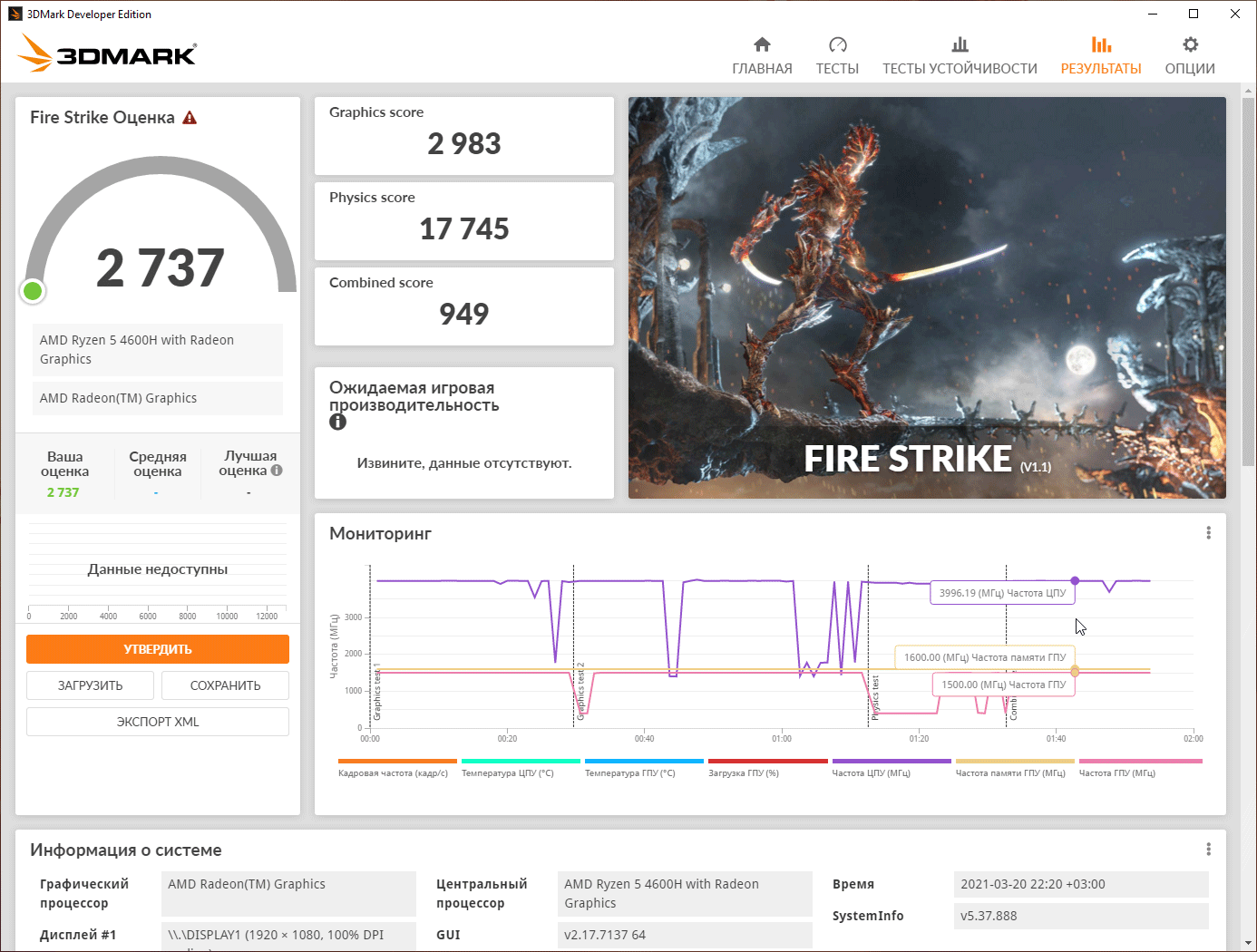The height and width of the screenshot is (952, 1257).
Task: Click the Дисплей #1 DISPLAY1 value
Action: (x=288, y=937)
